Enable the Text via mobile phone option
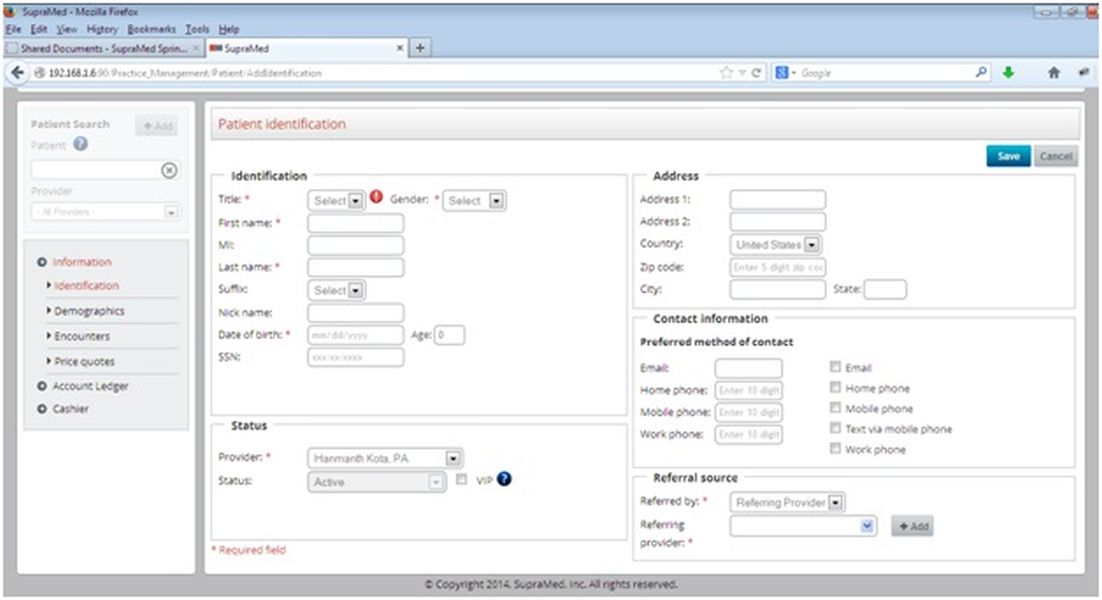 click(836, 427)
